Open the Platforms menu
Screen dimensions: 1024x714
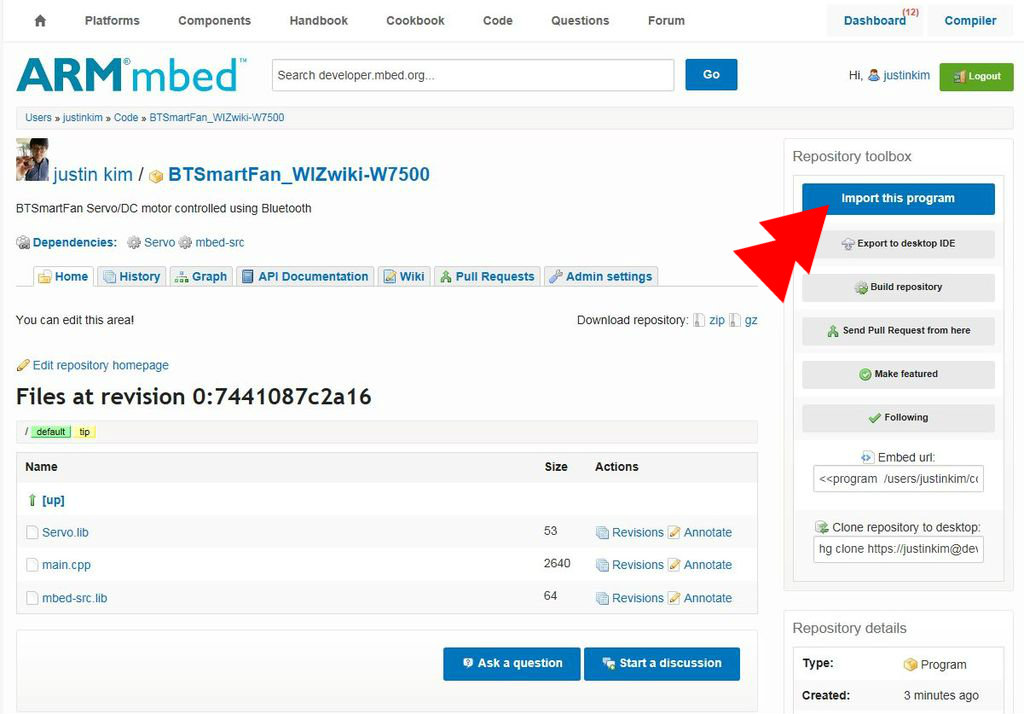(112, 21)
